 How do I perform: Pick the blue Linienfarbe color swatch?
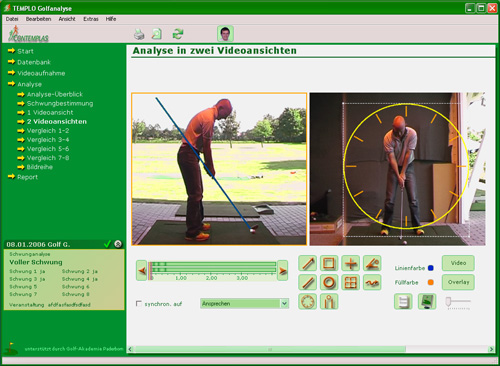[x=431, y=268]
